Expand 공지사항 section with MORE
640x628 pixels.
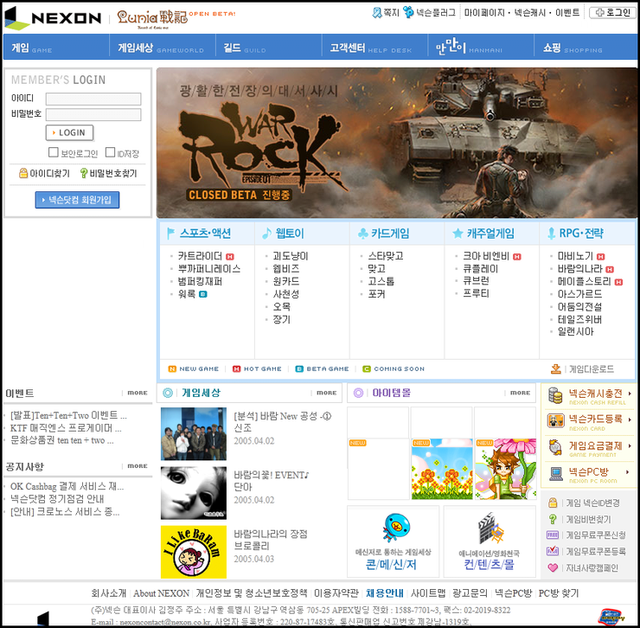tap(136, 466)
